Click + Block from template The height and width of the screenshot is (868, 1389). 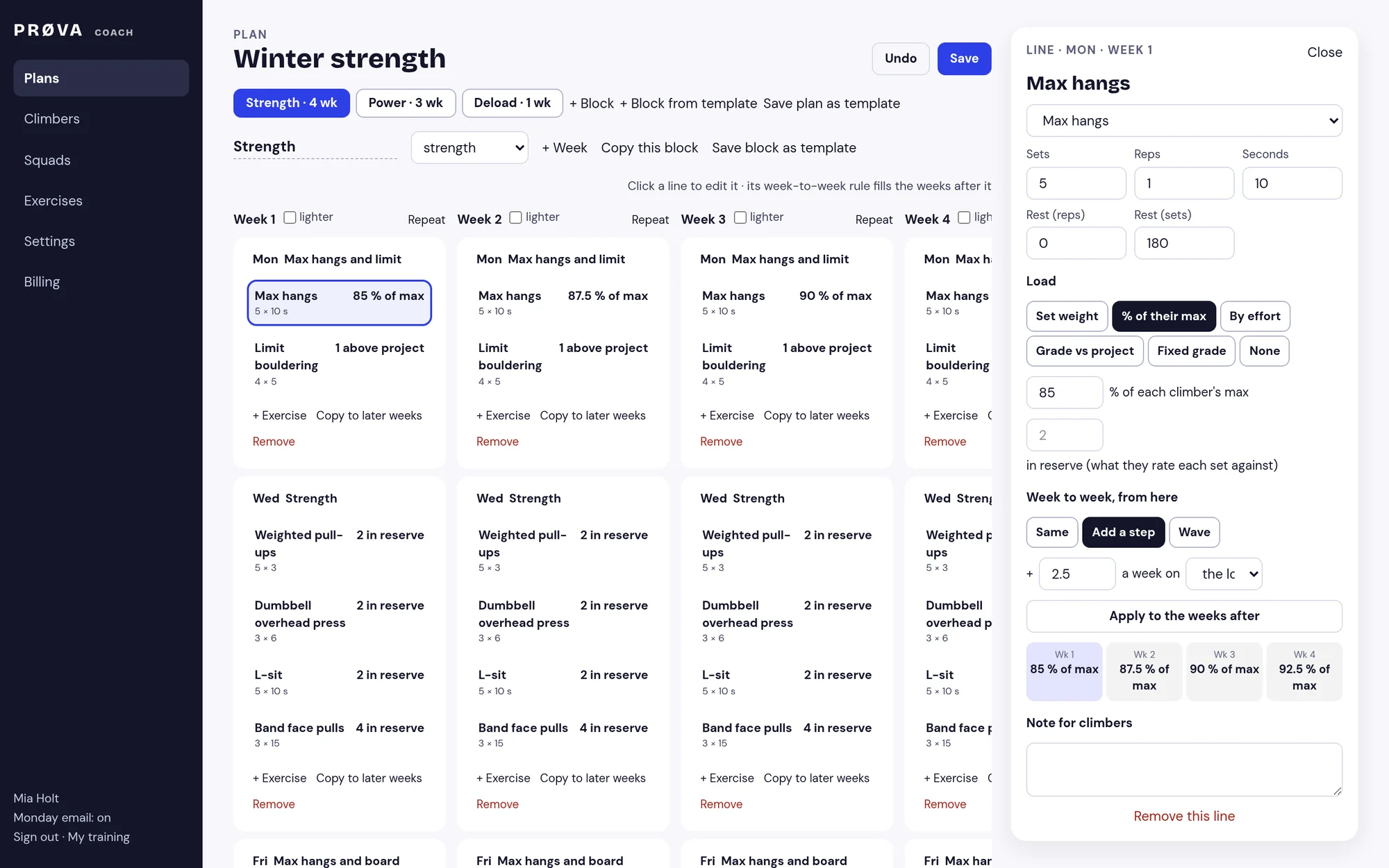click(688, 103)
